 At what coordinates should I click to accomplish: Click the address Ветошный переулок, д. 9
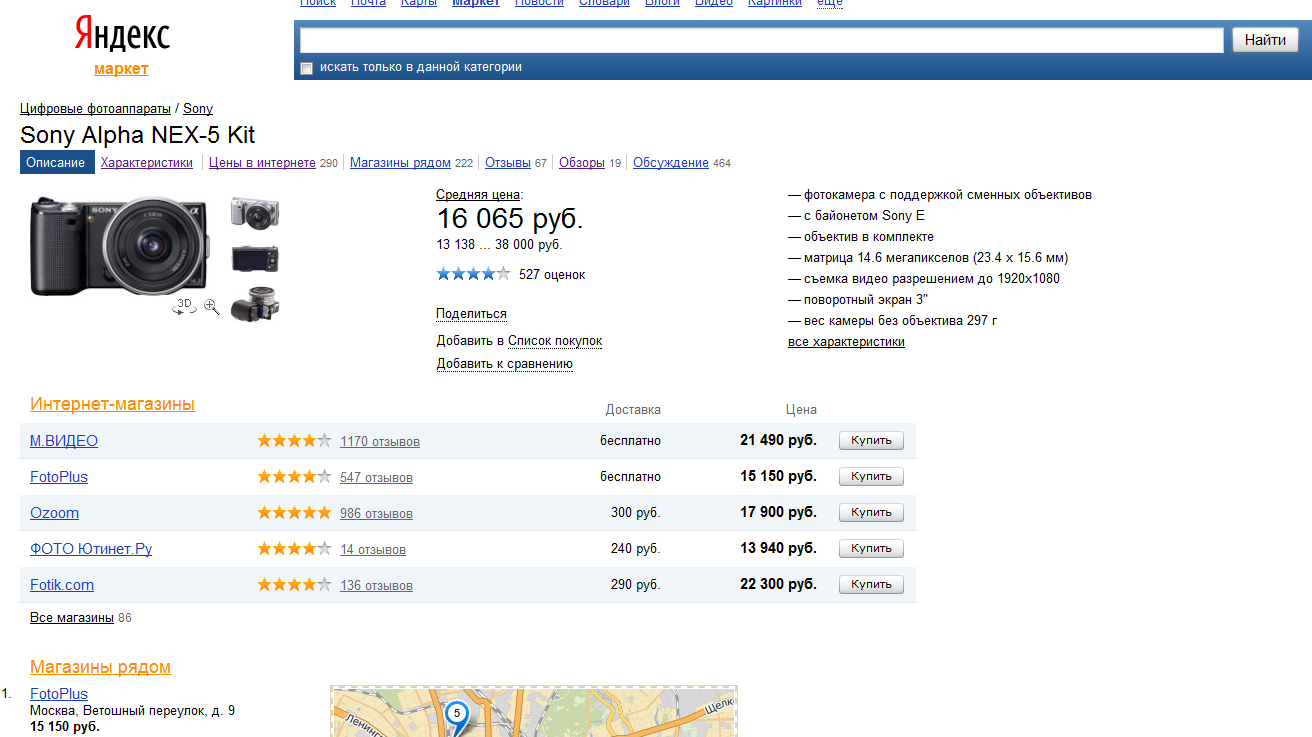point(157,711)
